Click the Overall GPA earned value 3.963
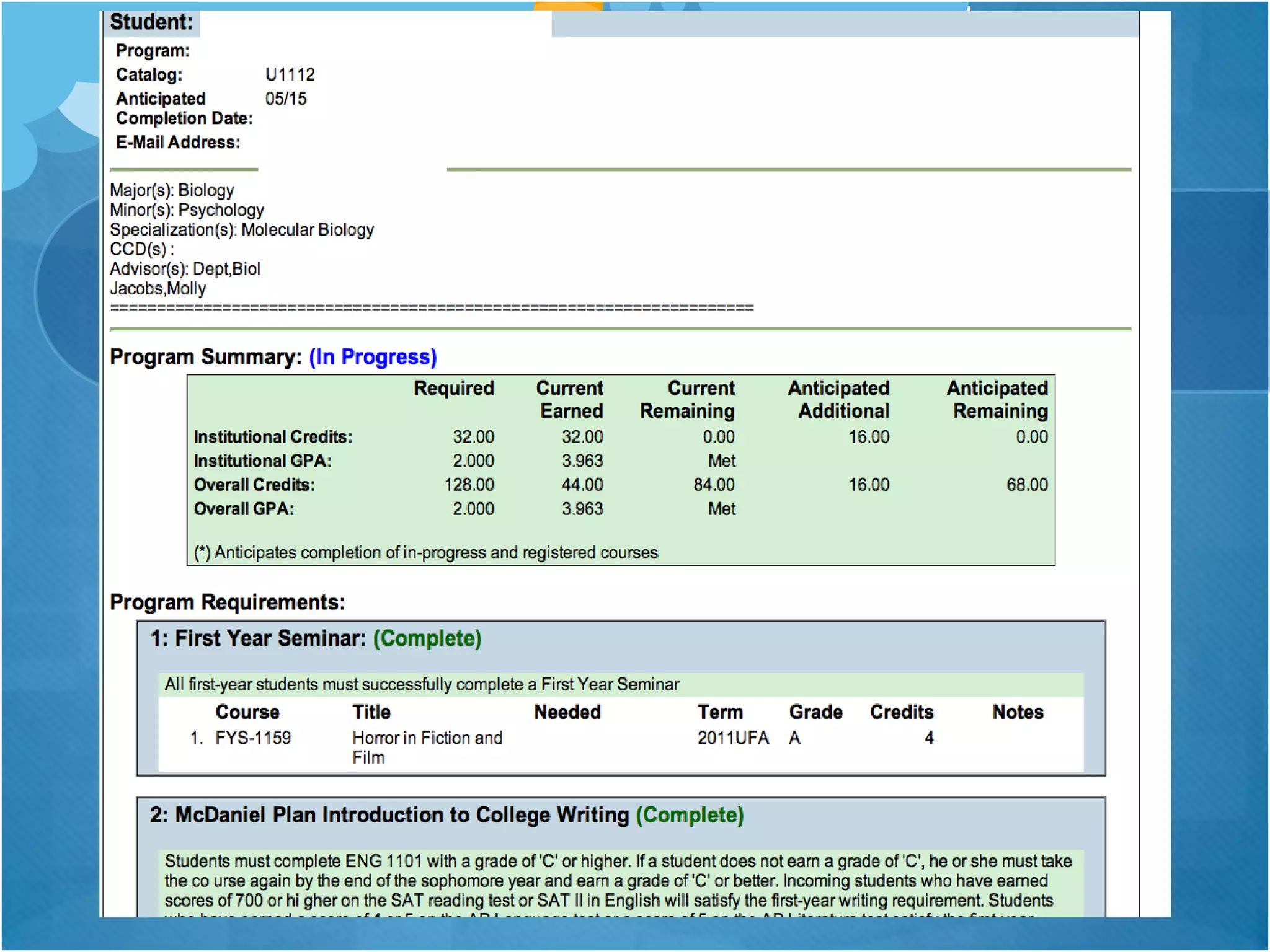 click(x=582, y=509)
